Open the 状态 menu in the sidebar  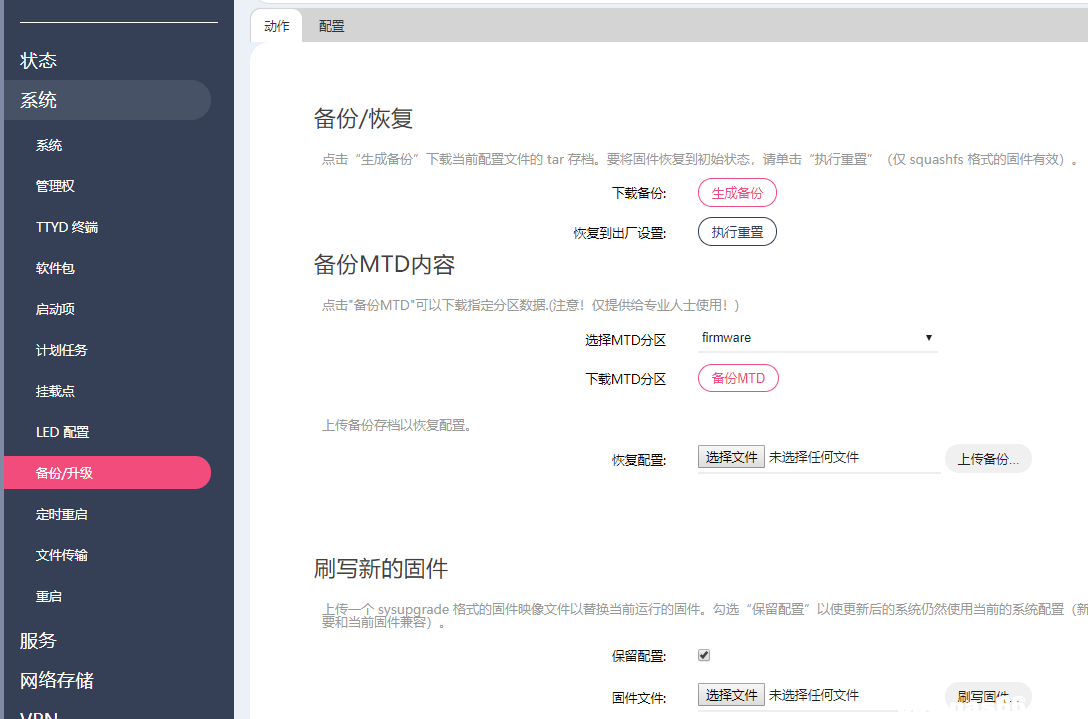39,60
